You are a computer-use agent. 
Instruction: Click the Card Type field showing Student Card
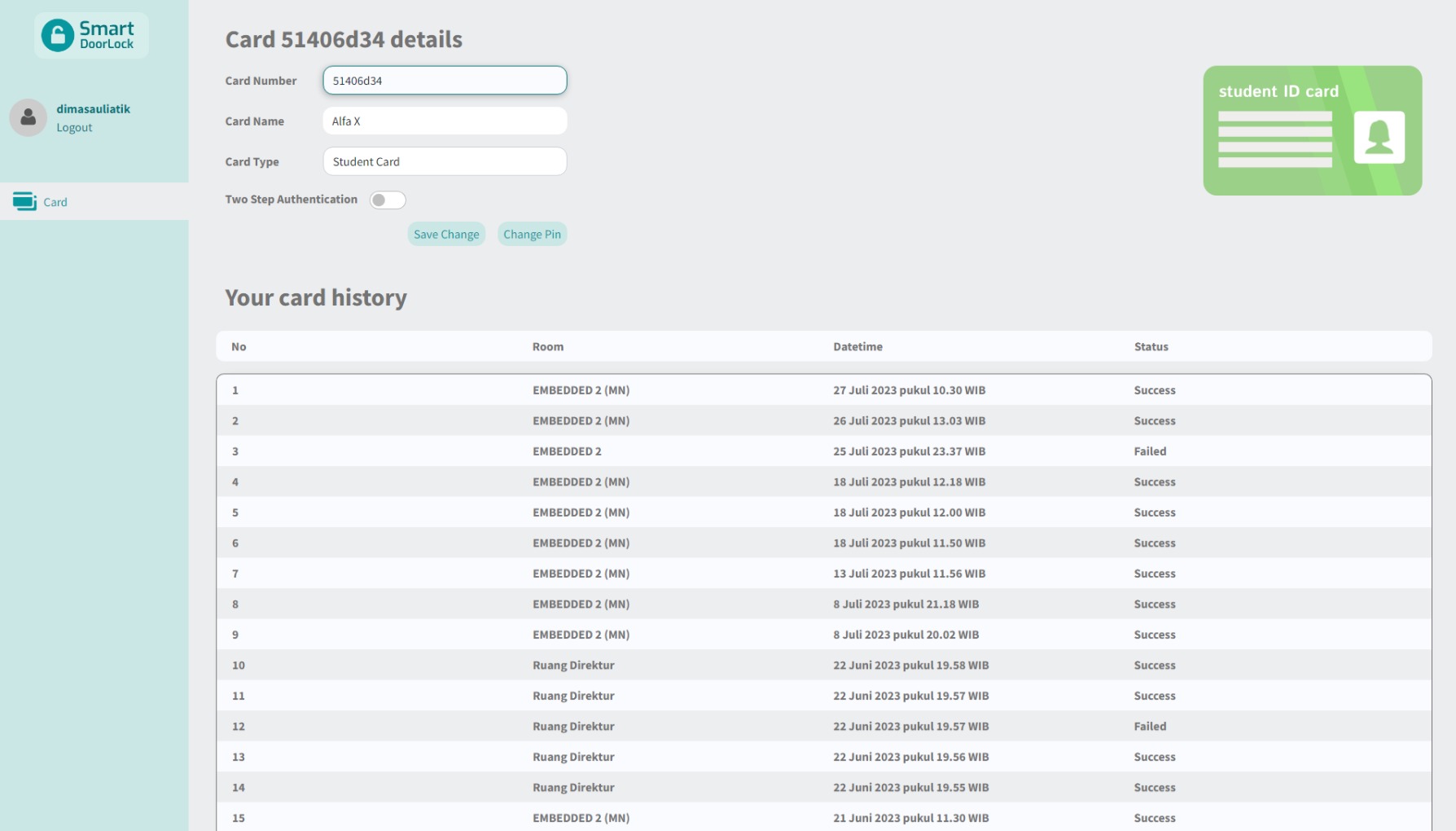click(x=445, y=161)
